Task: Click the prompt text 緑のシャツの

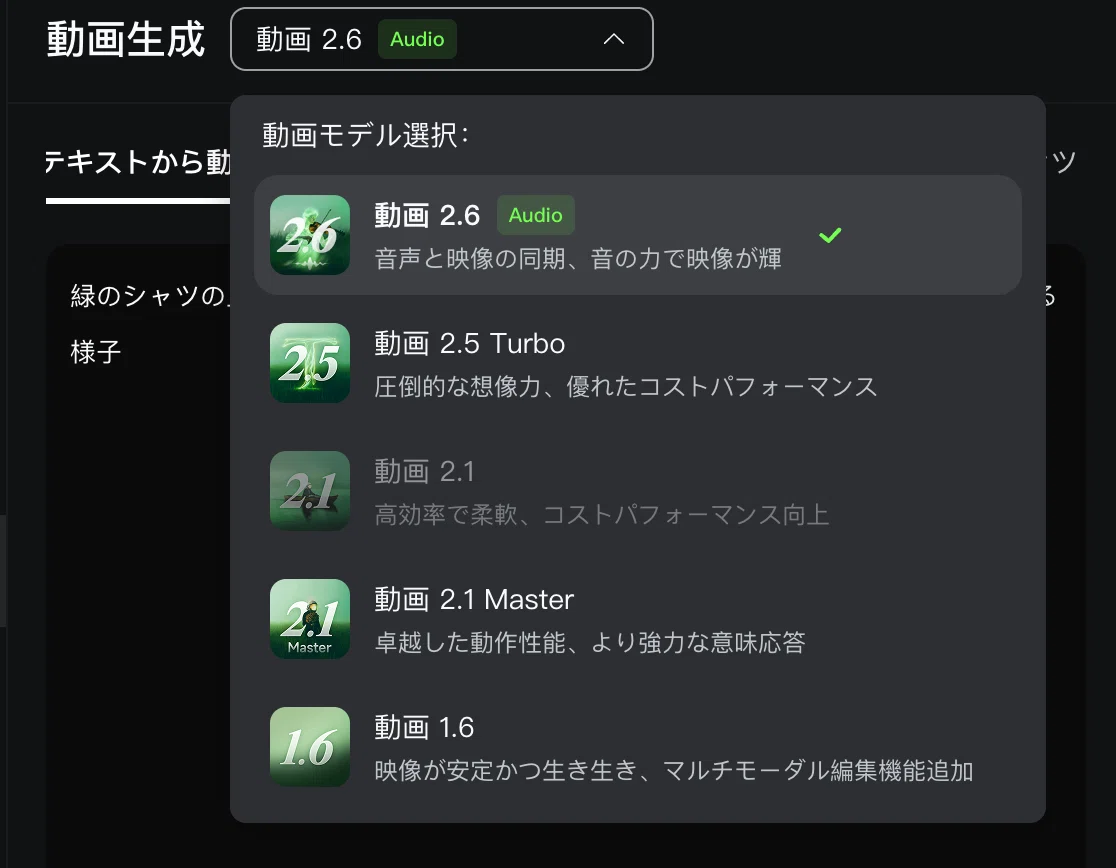Action: pos(150,295)
